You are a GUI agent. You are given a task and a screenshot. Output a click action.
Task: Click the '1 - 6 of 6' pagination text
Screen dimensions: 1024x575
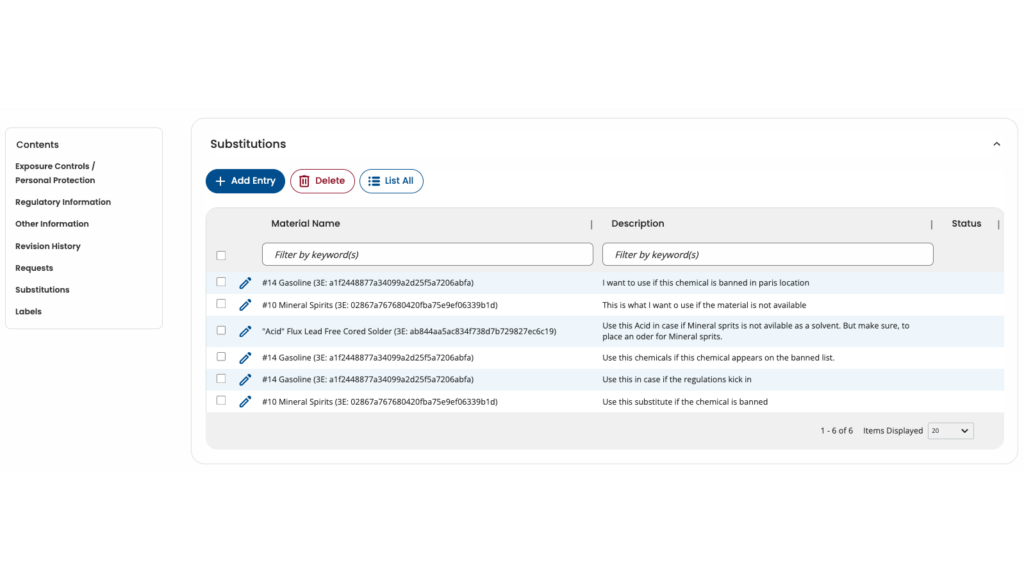click(x=837, y=431)
